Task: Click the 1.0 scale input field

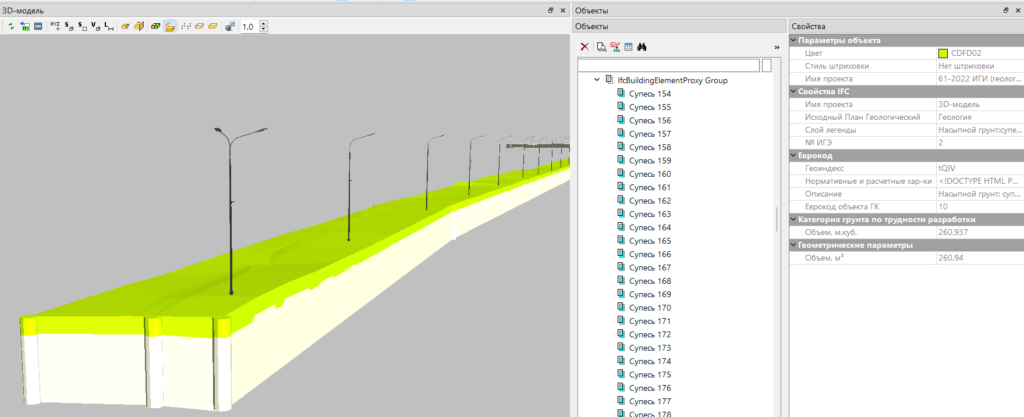Action: [x=249, y=27]
